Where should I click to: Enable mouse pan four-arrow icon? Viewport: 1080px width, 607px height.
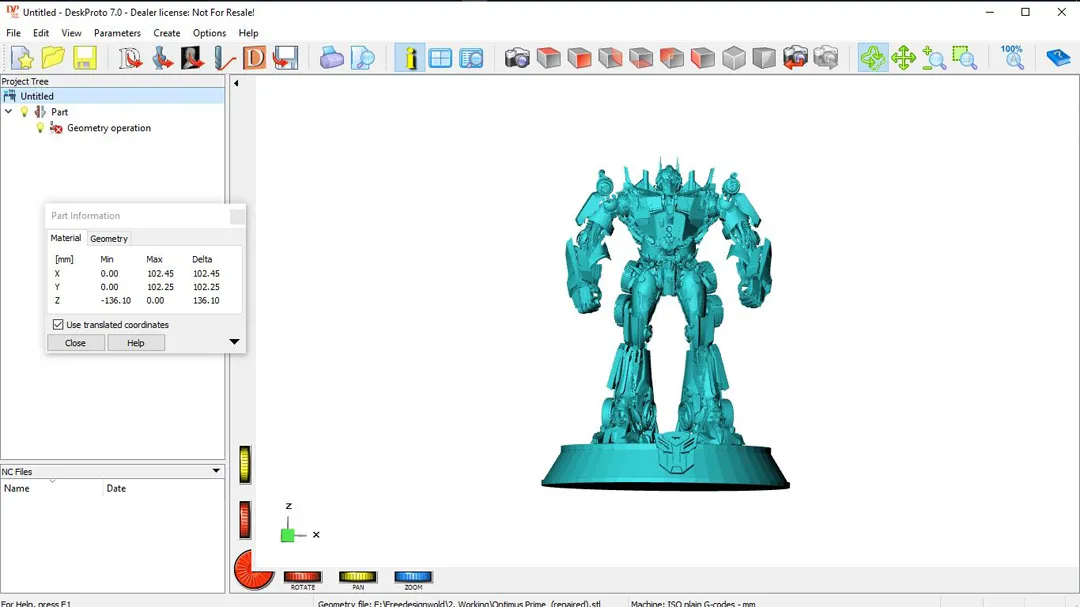click(x=903, y=58)
